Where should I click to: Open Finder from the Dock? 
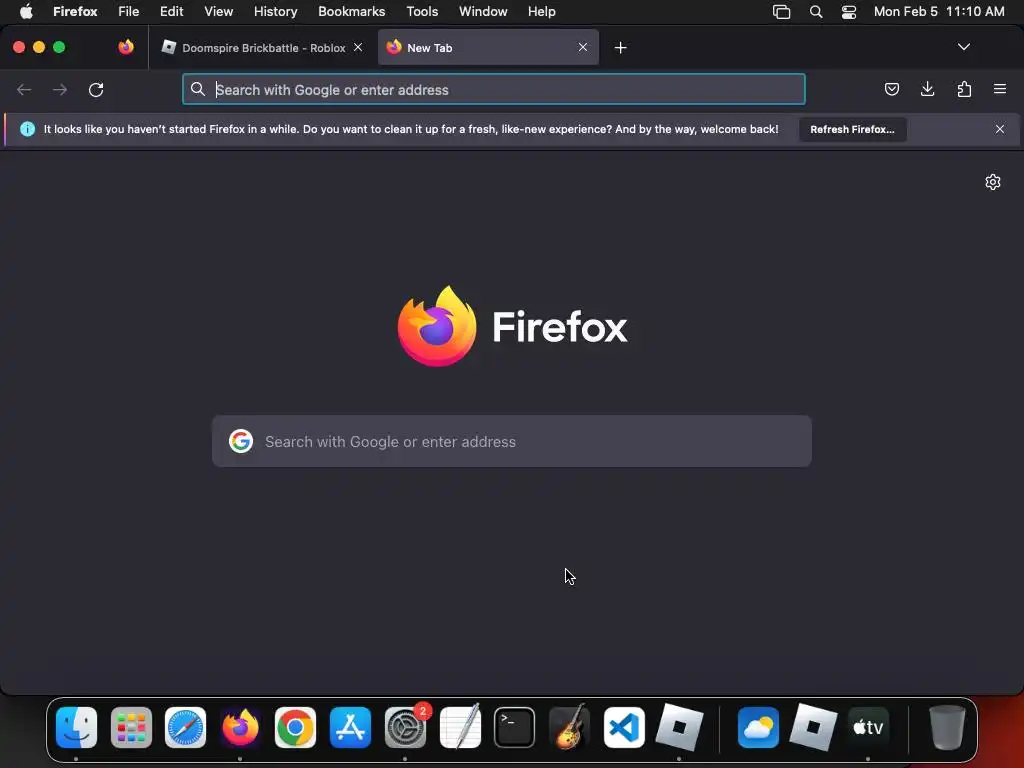point(76,727)
